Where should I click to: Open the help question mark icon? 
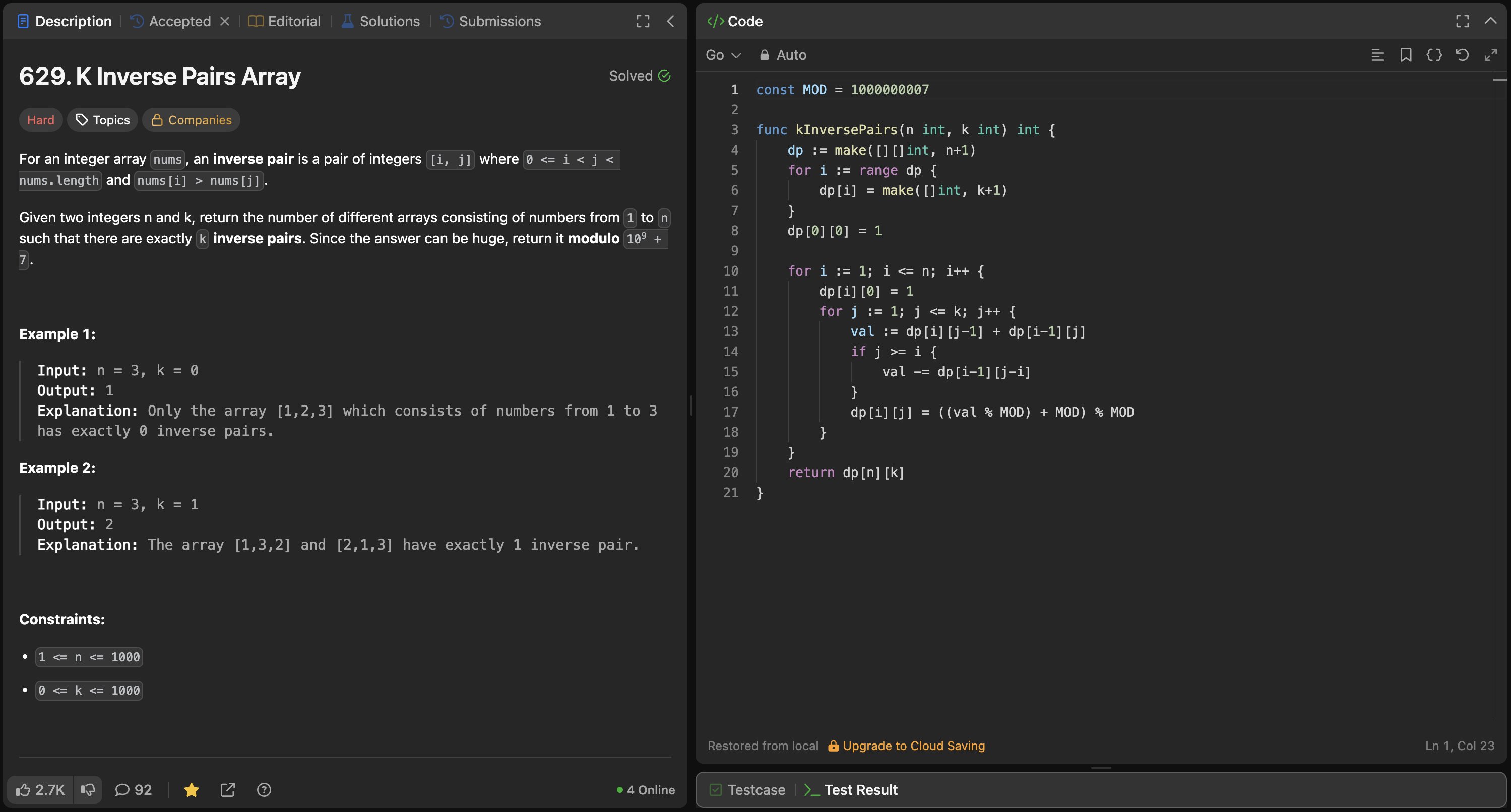[264, 790]
